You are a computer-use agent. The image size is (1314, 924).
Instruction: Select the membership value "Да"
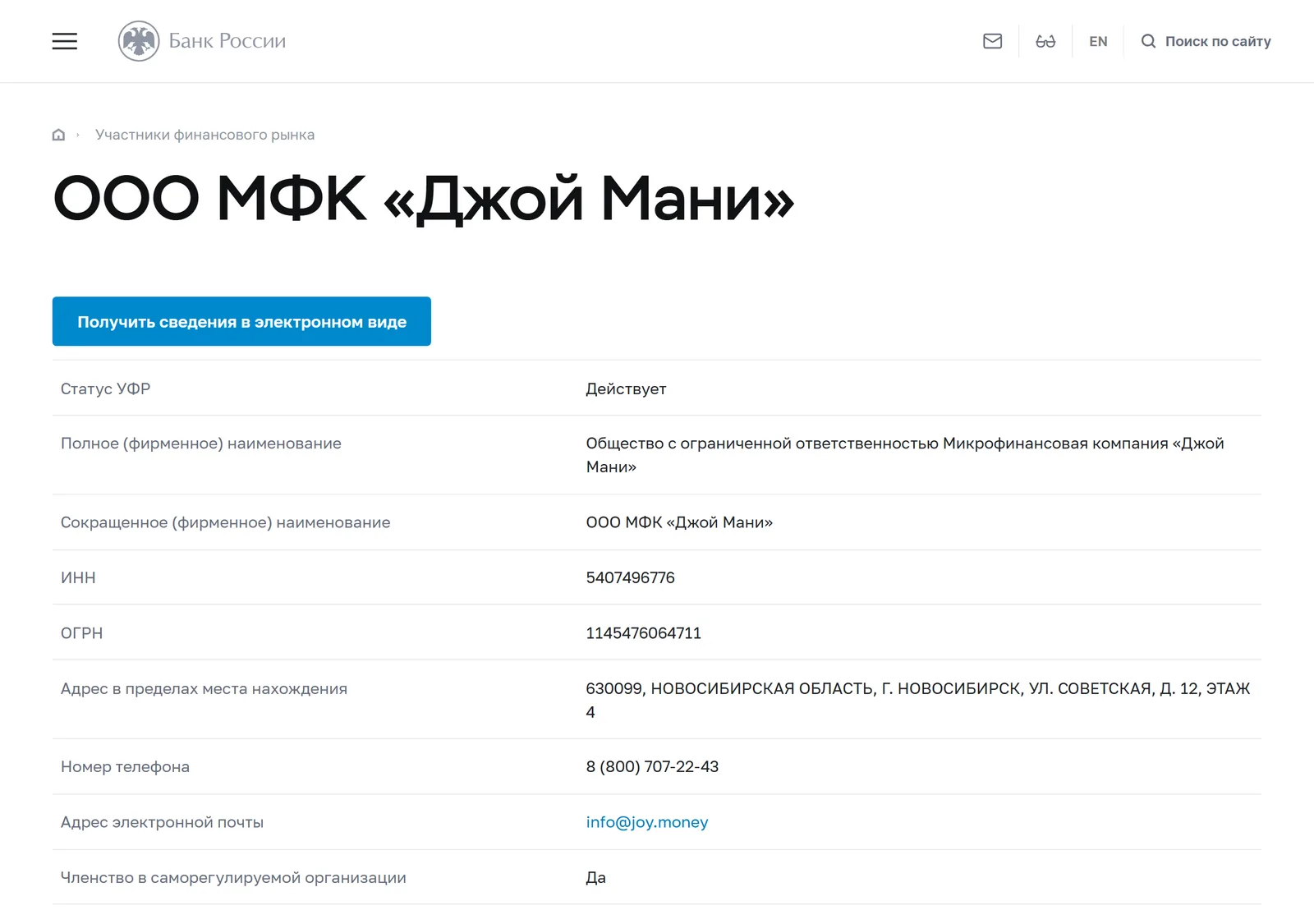[x=595, y=877]
